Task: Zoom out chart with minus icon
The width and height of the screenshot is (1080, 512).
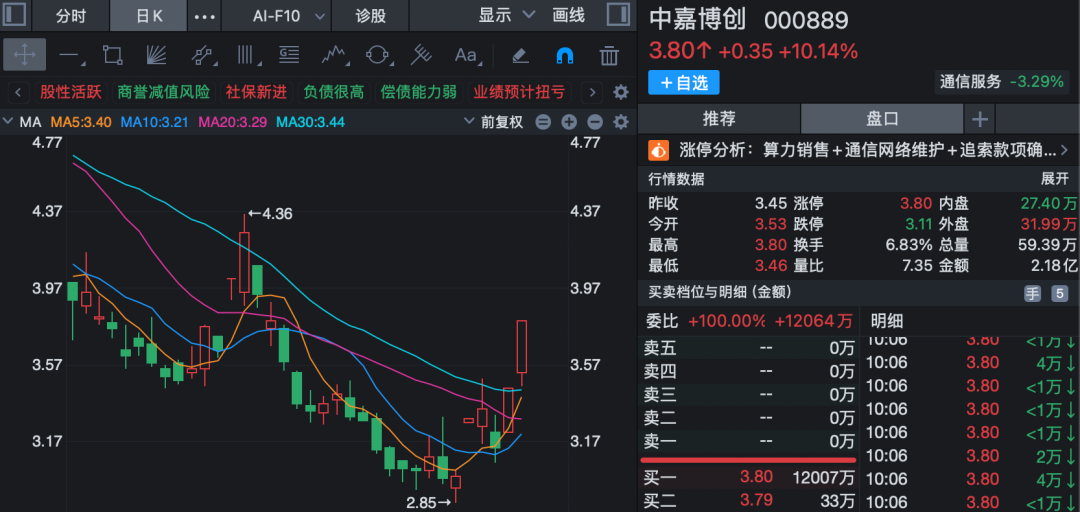Action: [x=595, y=123]
